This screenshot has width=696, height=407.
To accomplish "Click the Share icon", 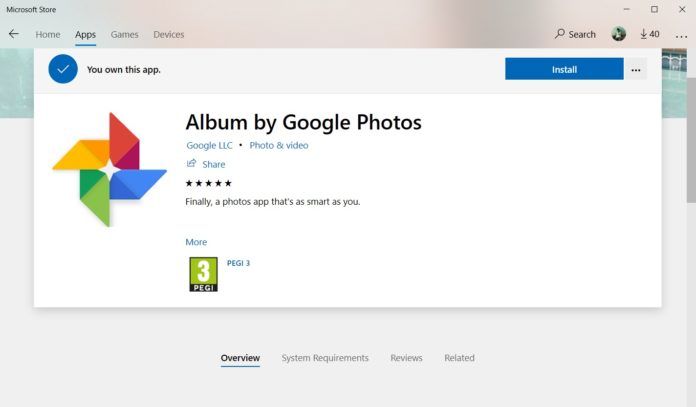I will (191, 164).
